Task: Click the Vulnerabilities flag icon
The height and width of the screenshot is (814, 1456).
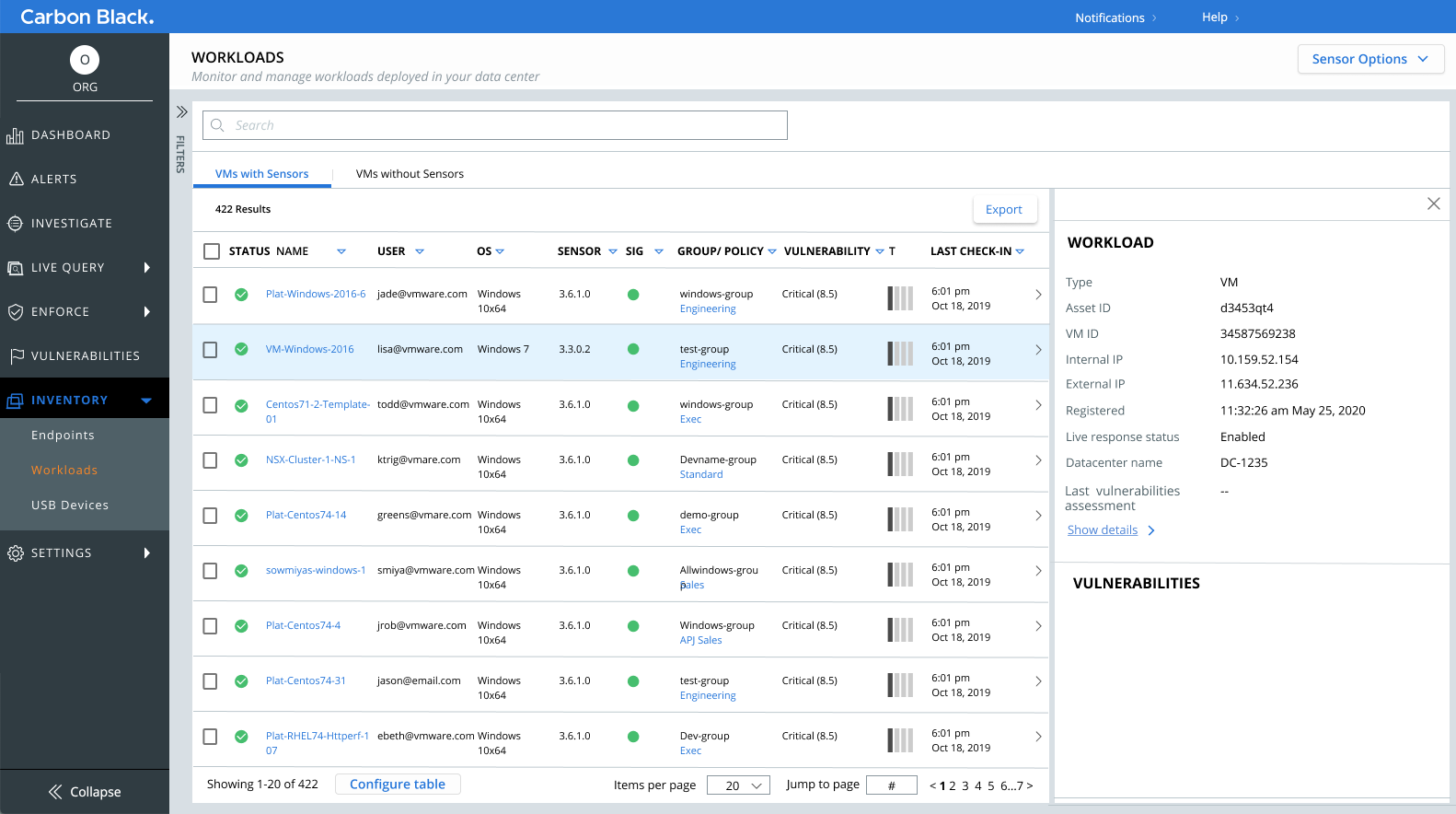Action: [16, 356]
